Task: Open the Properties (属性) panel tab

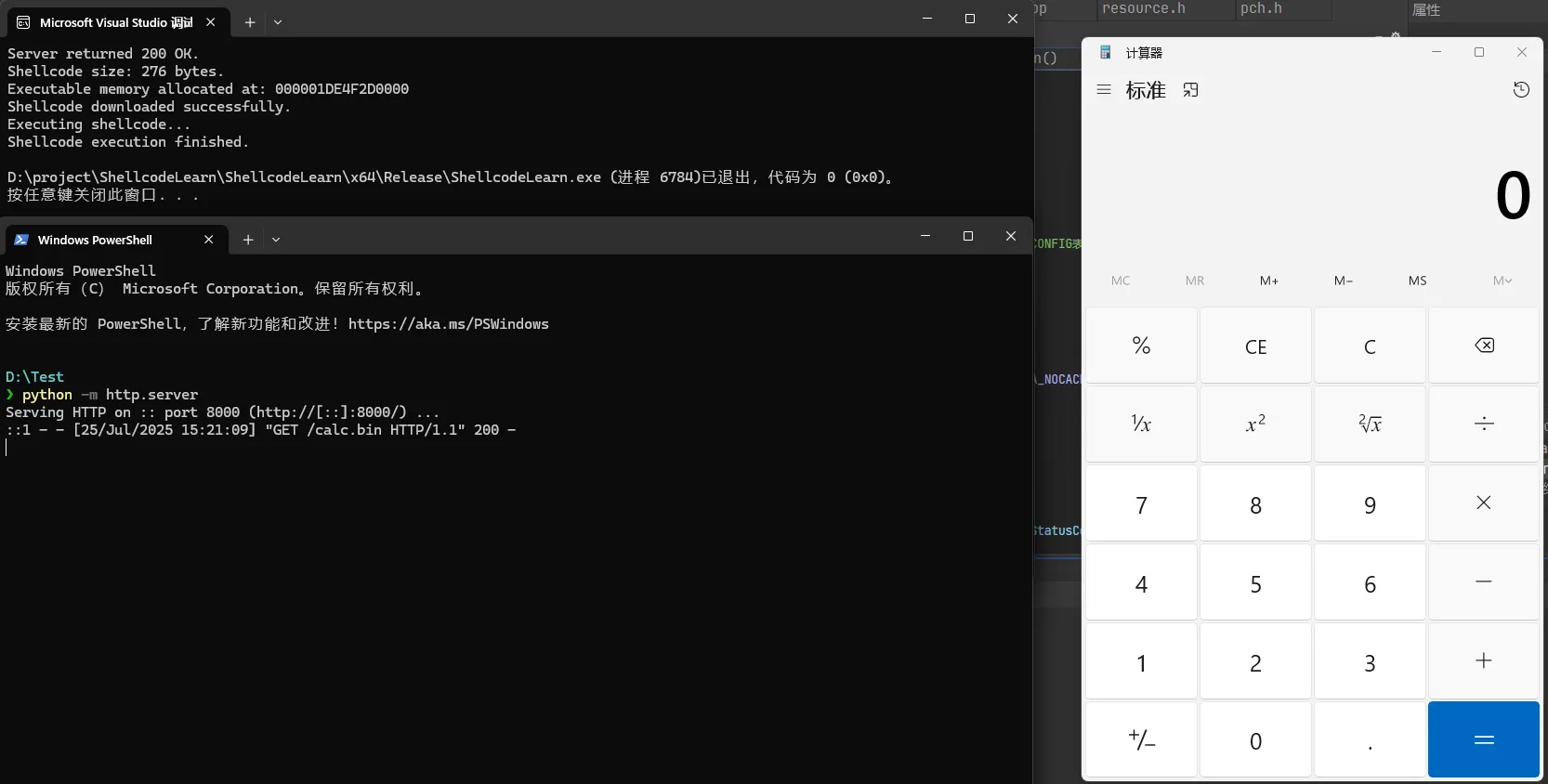Action: pos(1426,10)
